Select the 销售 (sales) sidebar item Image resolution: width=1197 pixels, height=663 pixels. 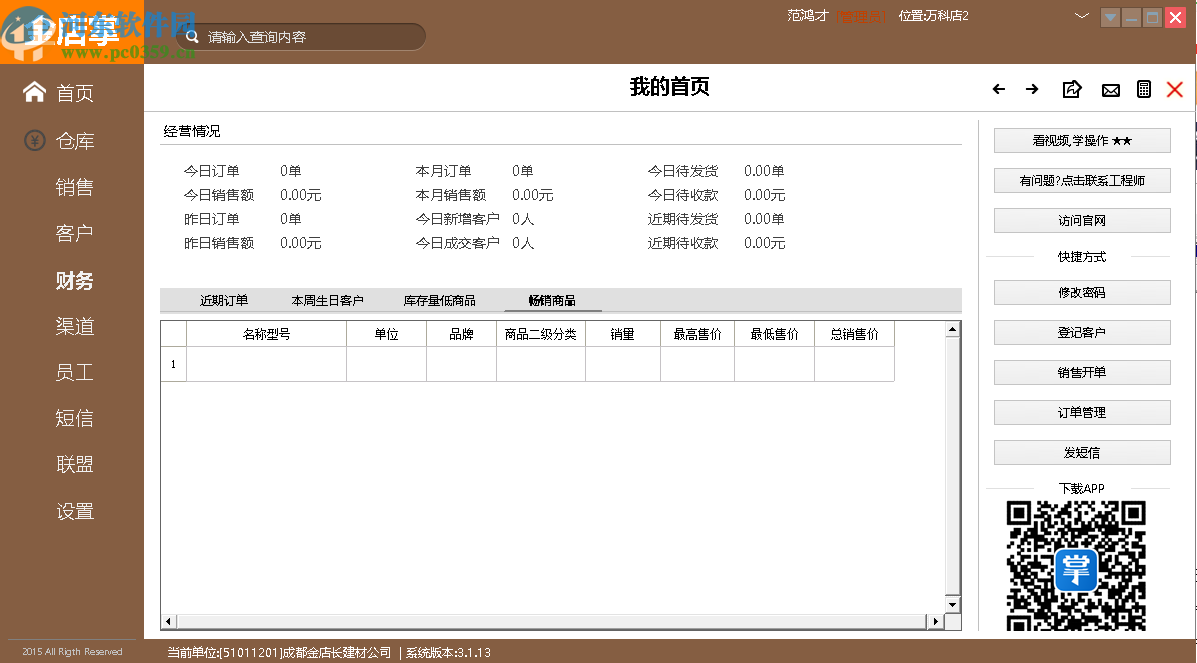point(74,187)
